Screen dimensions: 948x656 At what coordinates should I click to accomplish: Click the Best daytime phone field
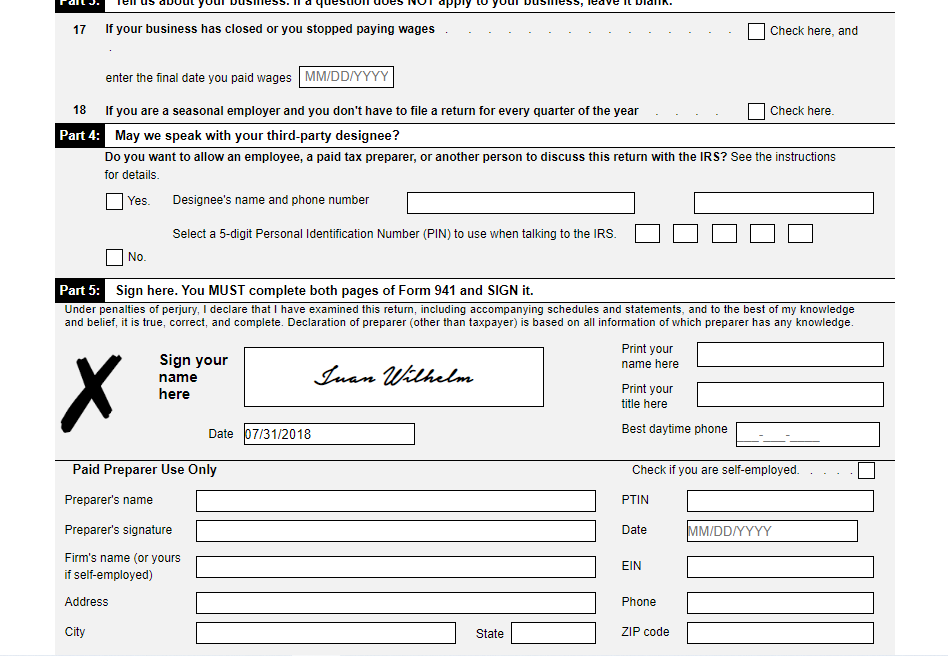click(x=807, y=434)
